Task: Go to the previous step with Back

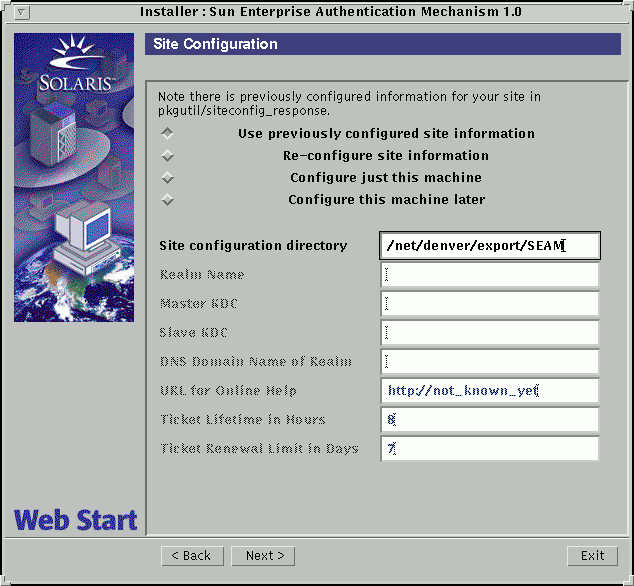Action: point(192,556)
